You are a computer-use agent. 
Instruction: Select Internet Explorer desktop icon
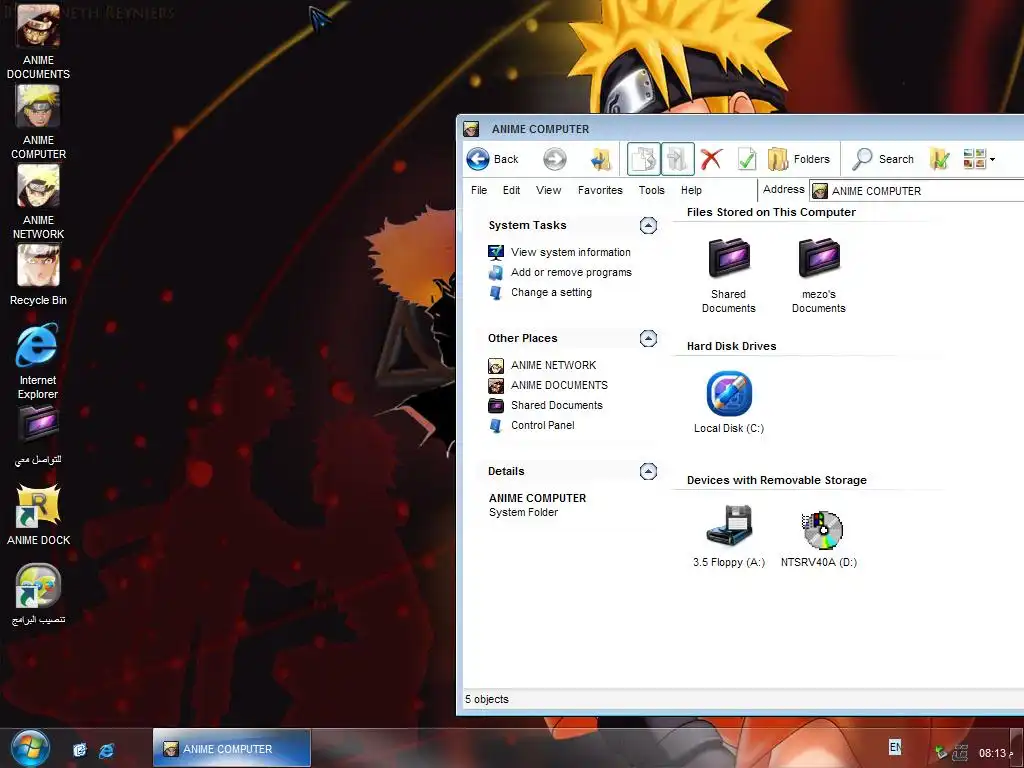(x=38, y=361)
